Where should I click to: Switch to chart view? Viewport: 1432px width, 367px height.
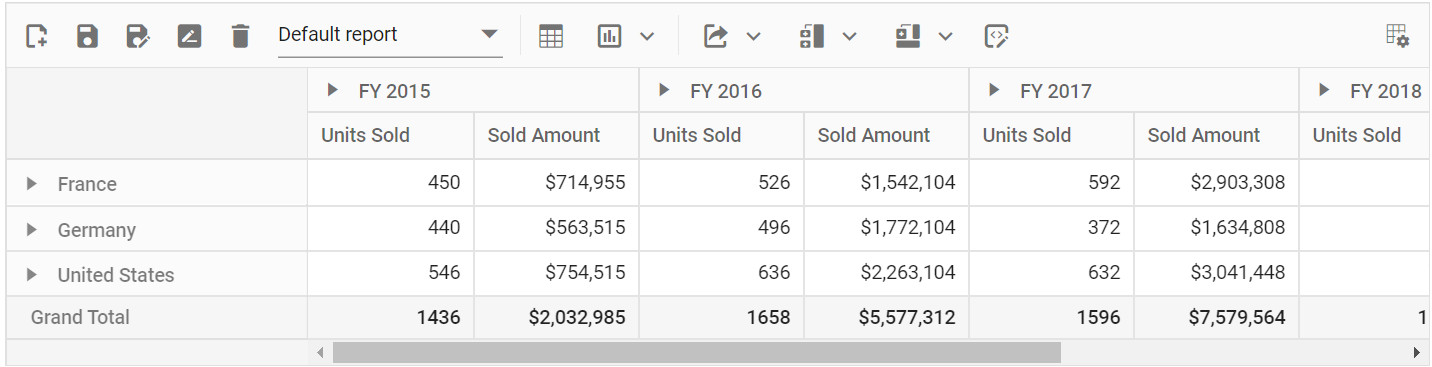coord(609,36)
